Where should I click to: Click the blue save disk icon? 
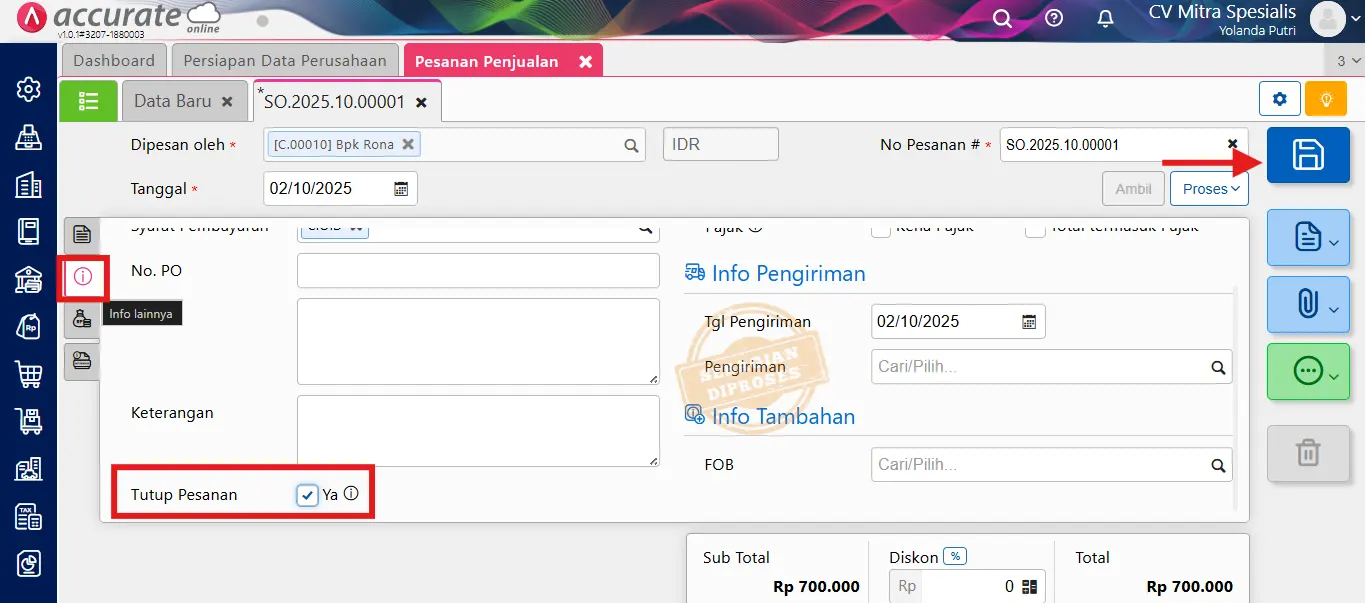(x=1308, y=156)
